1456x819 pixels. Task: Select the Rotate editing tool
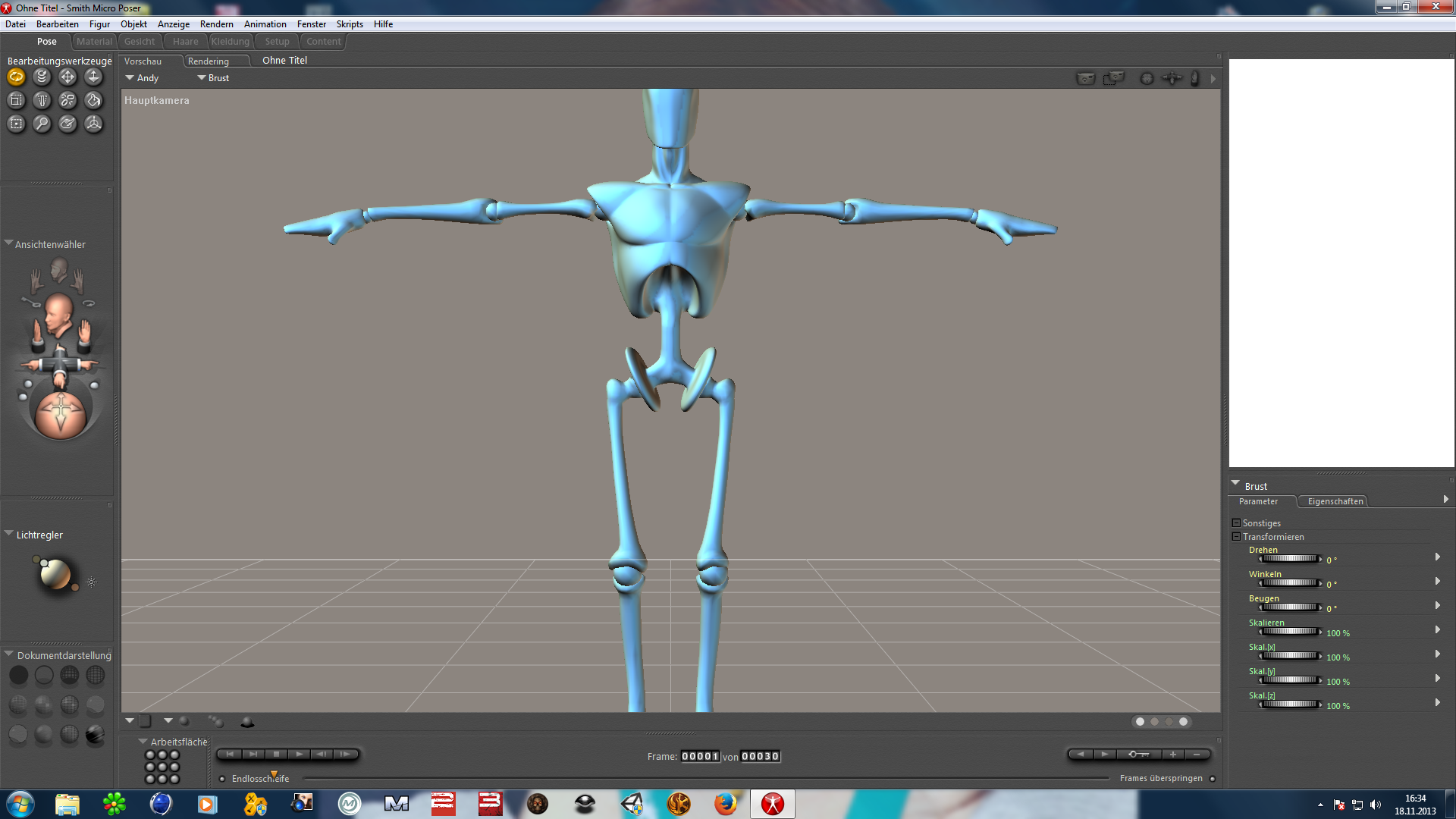pyautogui.click(x=16, y=77)
